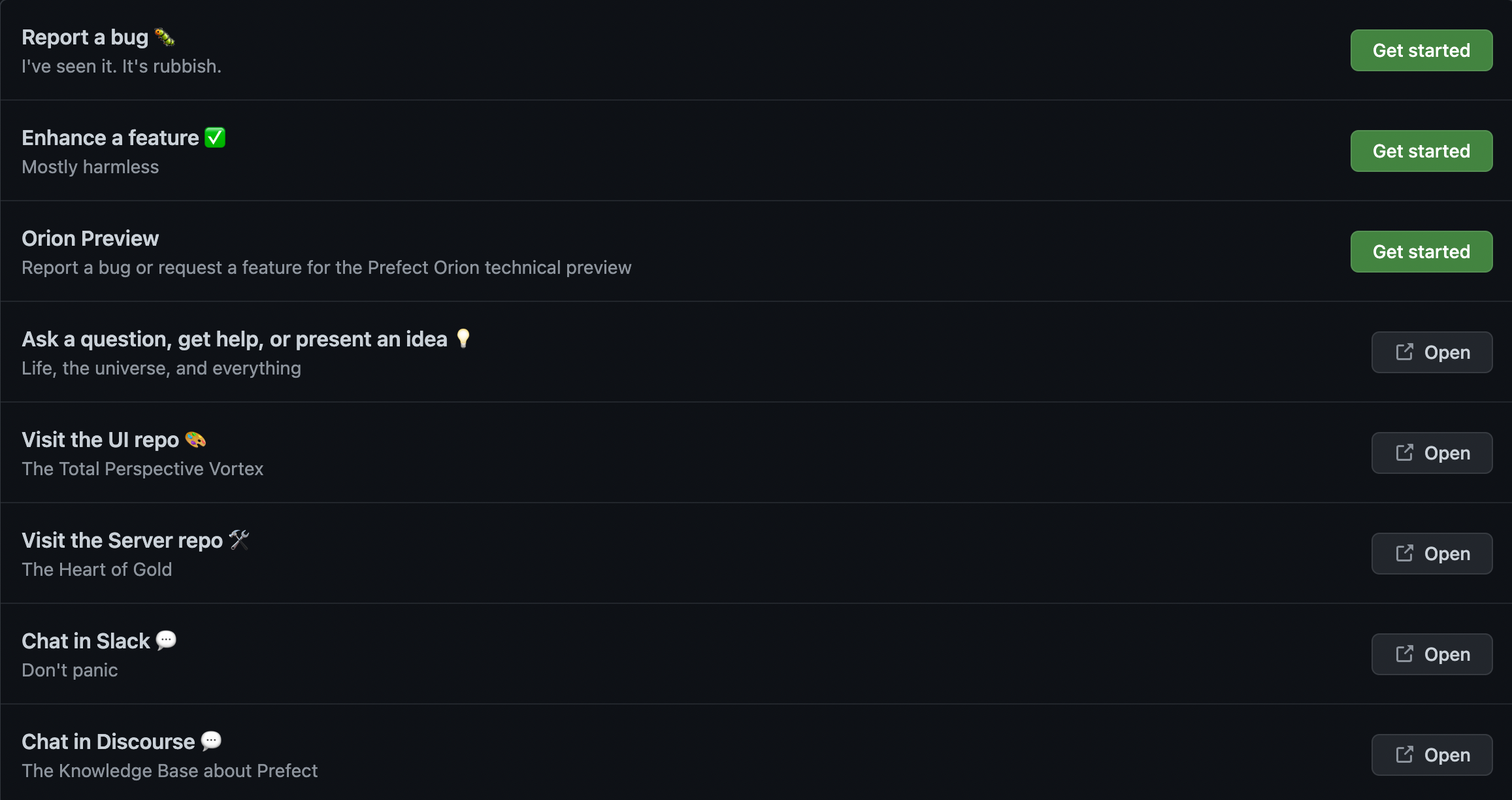Click the bug emoji next to "Report a bug"

(165, 37)
